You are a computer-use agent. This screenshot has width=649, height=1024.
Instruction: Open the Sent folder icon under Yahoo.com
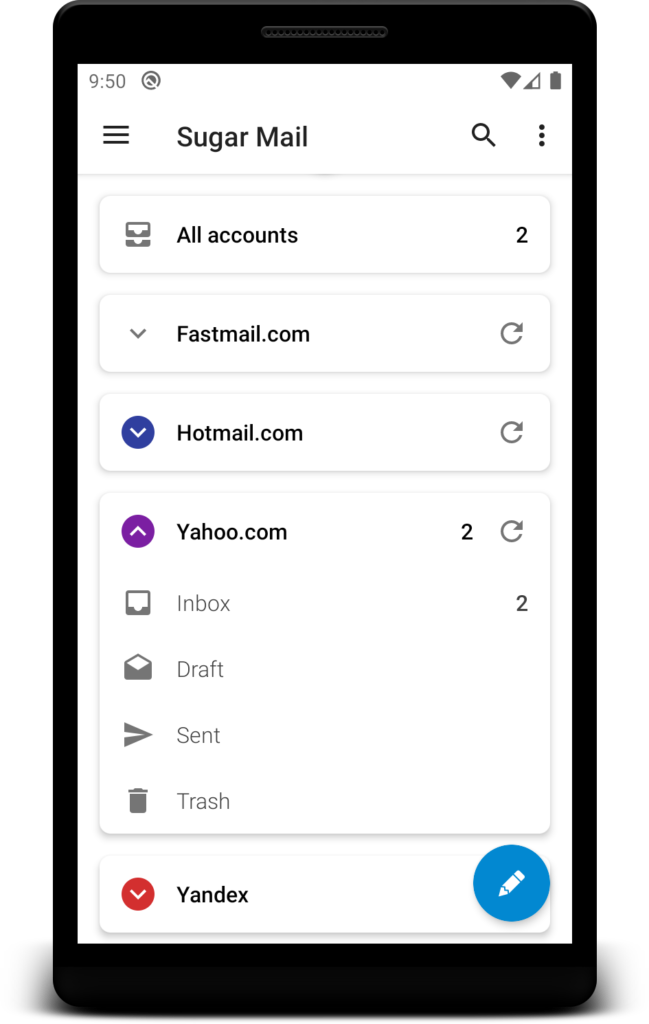tap(137, 734)
